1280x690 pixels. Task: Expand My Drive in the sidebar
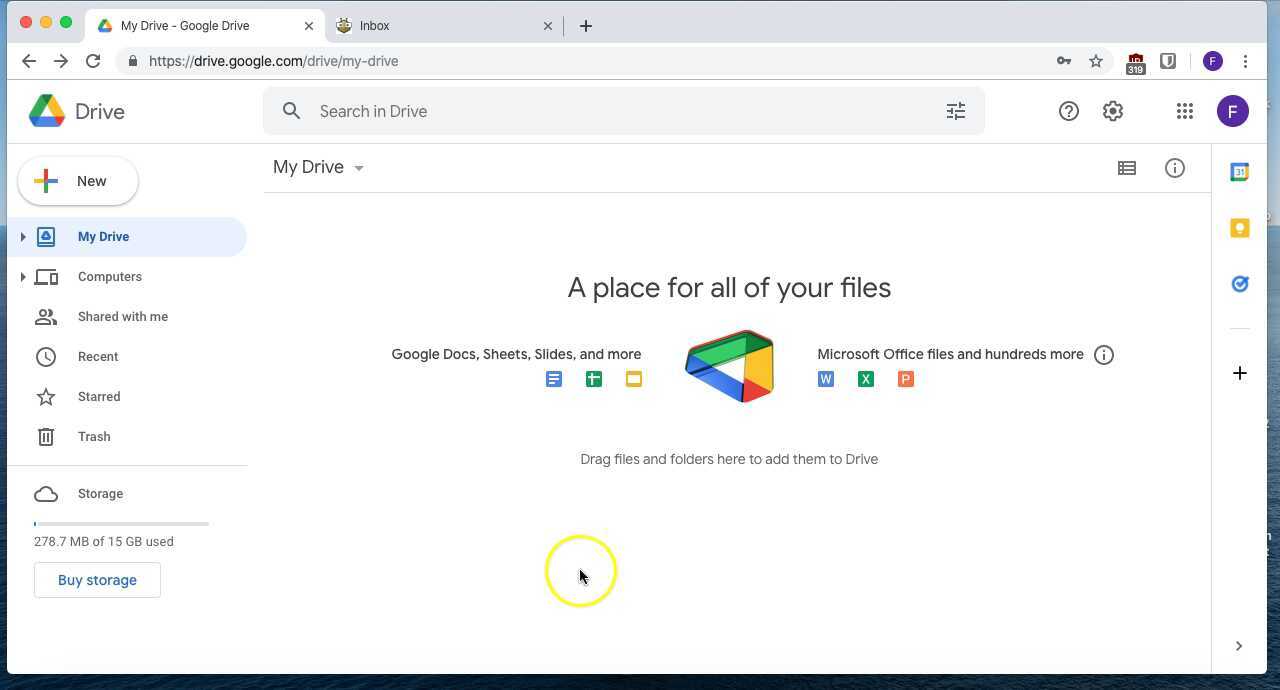23,236
